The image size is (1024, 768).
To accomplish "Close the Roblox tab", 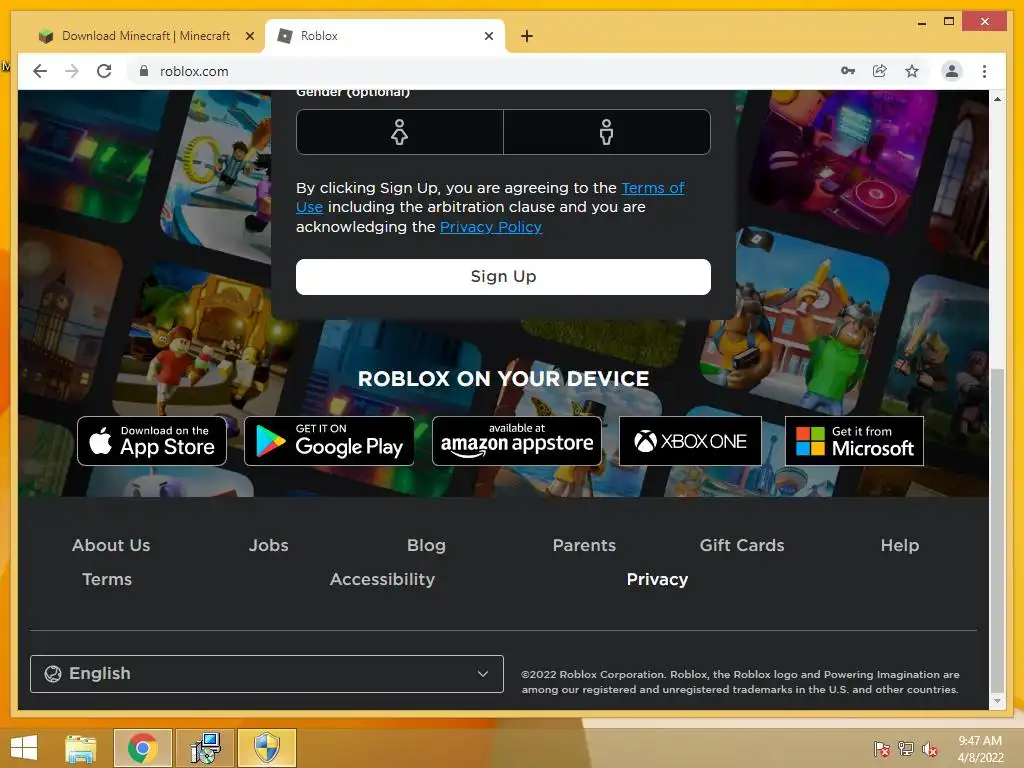I will 488,36.
